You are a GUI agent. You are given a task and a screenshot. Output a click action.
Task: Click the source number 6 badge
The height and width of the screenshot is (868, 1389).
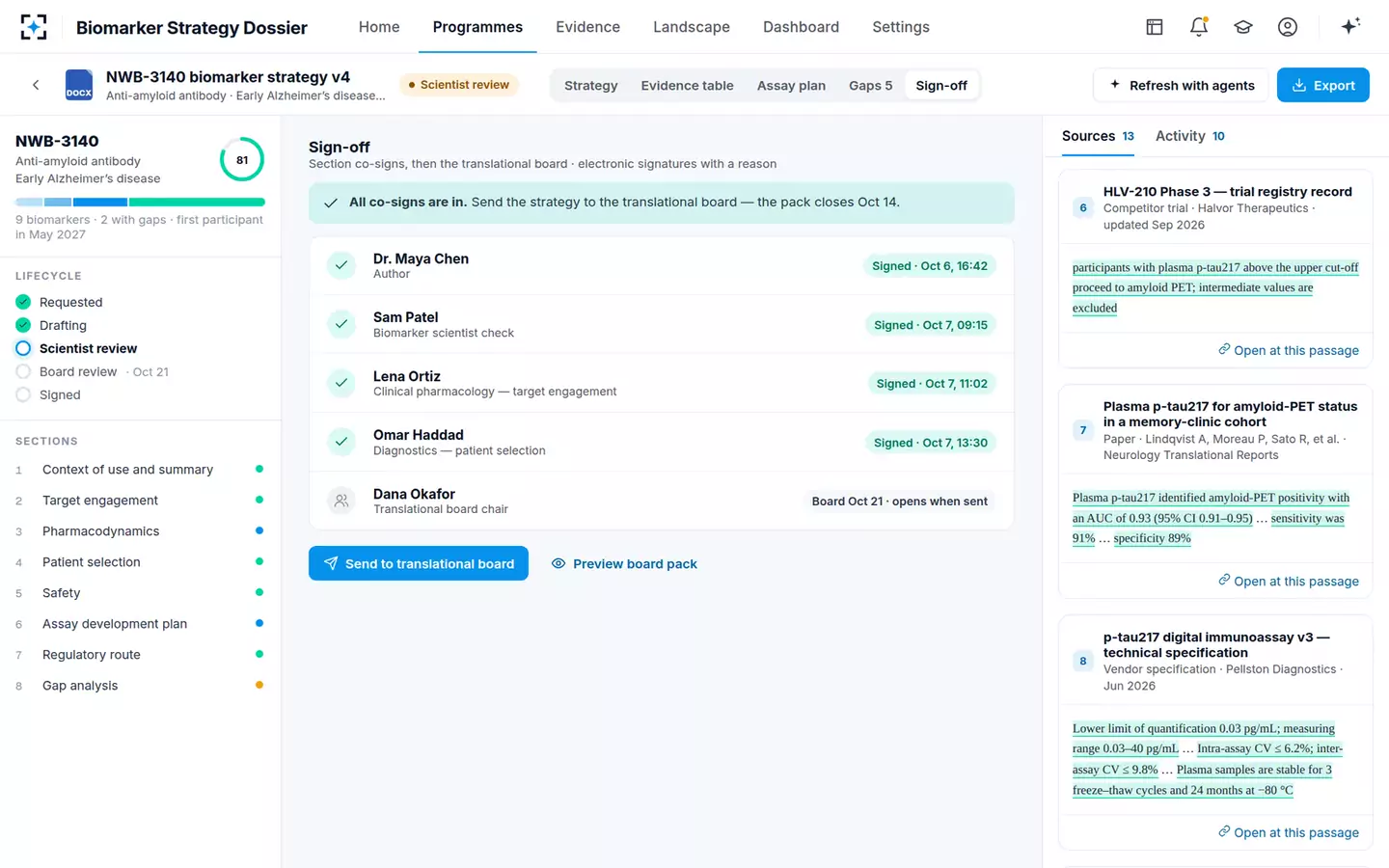(x=1083, y=207)
